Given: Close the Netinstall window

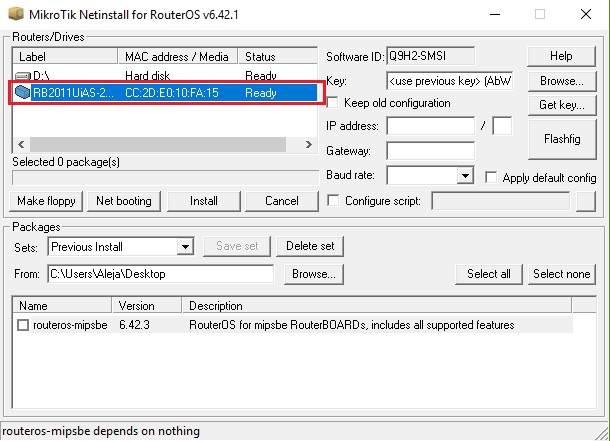Looking at the screenshot, I should [586, 14].
